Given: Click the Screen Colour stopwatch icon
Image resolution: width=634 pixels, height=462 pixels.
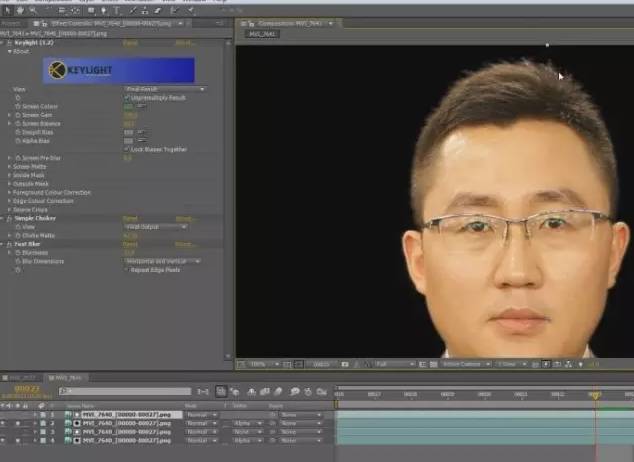Looking at the screenshot, I should click(x=18, y=106).
